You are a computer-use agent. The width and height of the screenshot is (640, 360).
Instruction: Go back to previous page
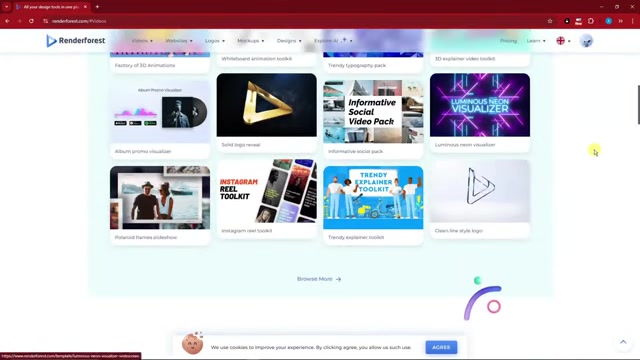coord(7,21)
